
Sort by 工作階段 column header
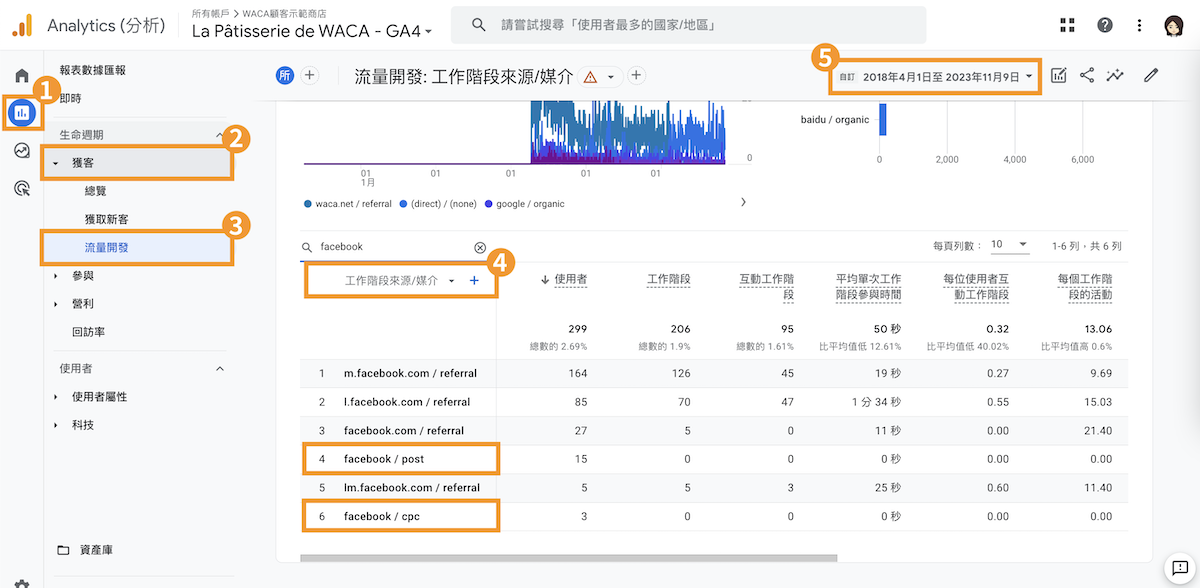(669, 279)
